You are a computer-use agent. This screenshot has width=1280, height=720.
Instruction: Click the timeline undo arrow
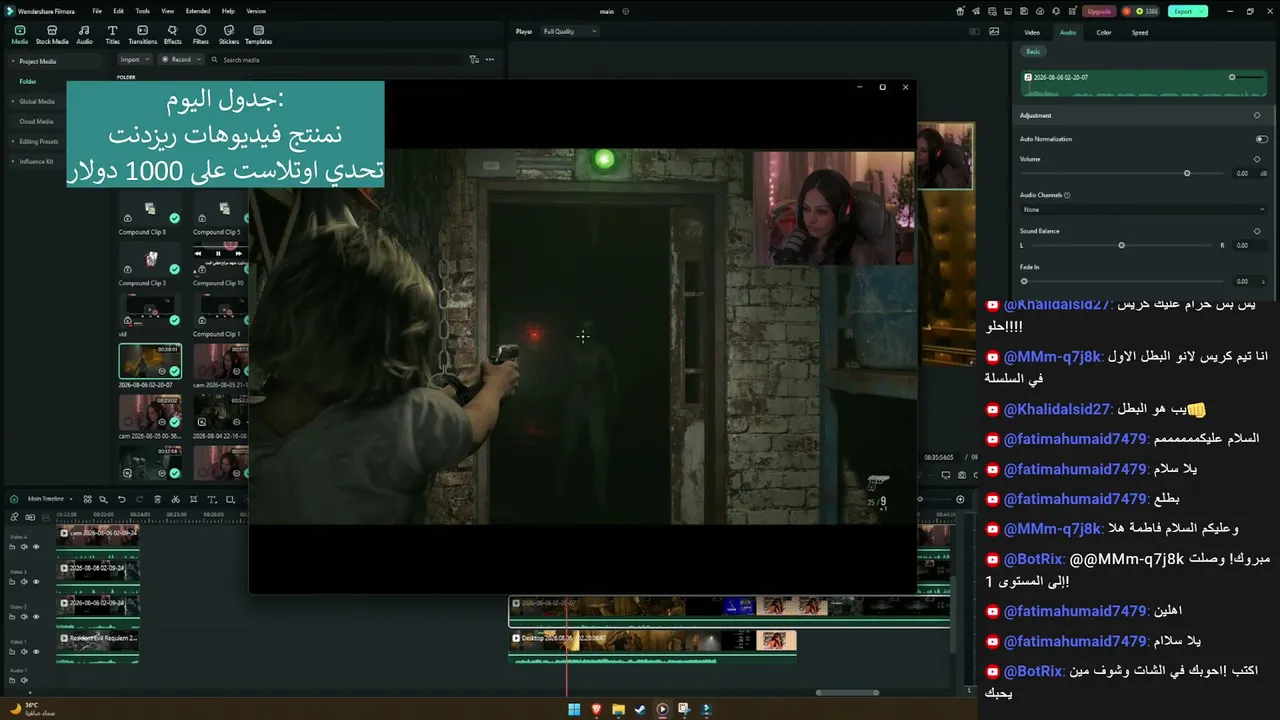(x=122, y=499)
